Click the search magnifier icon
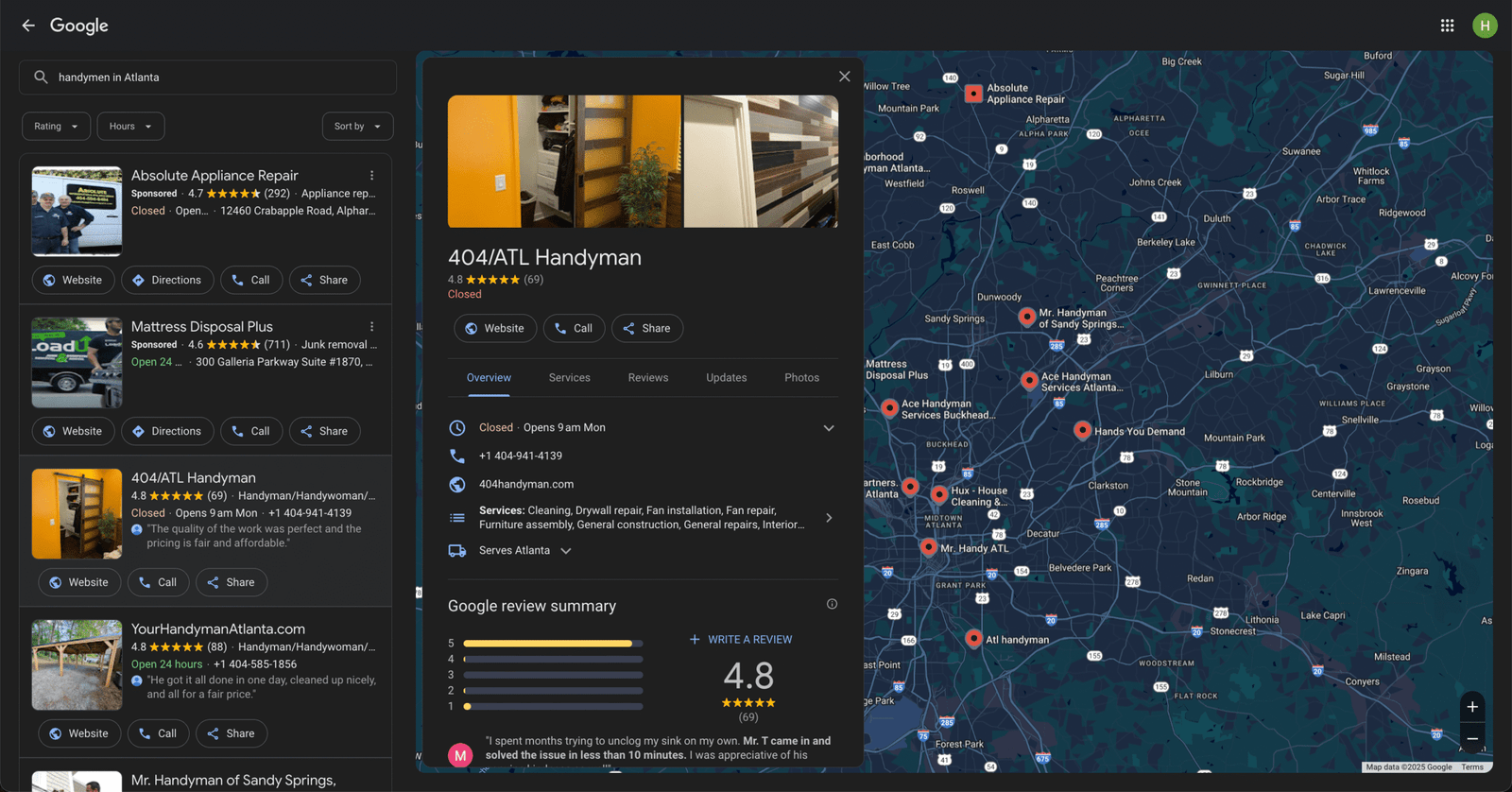This screenshot has height=792, width=1512. pos(41,77)
